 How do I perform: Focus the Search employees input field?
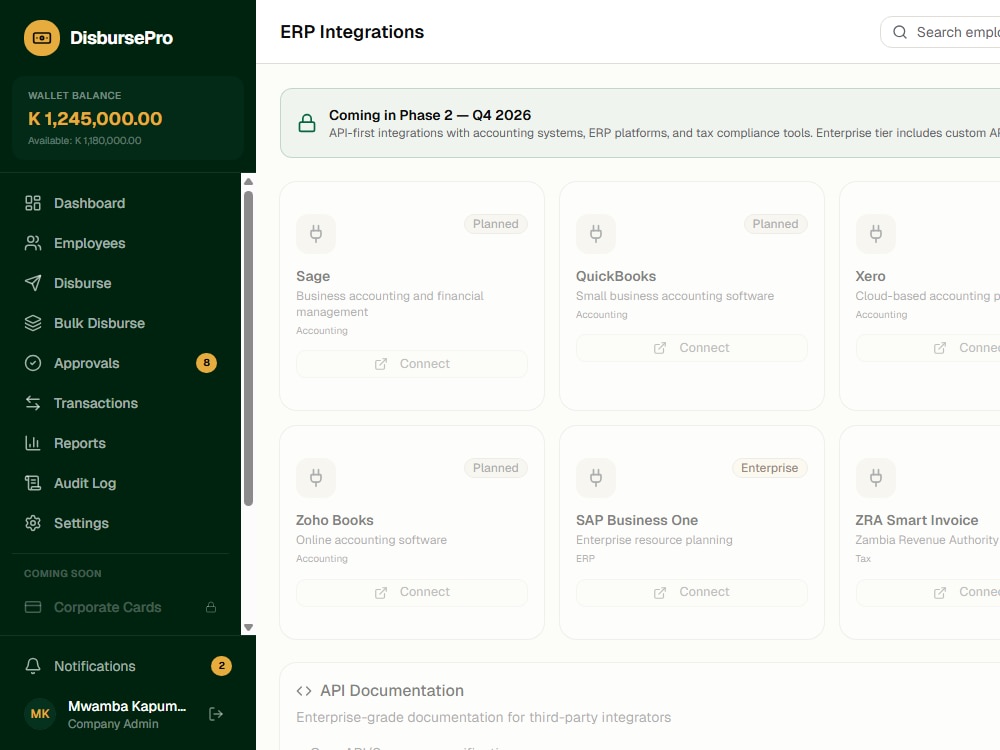(x=941, y=32)
